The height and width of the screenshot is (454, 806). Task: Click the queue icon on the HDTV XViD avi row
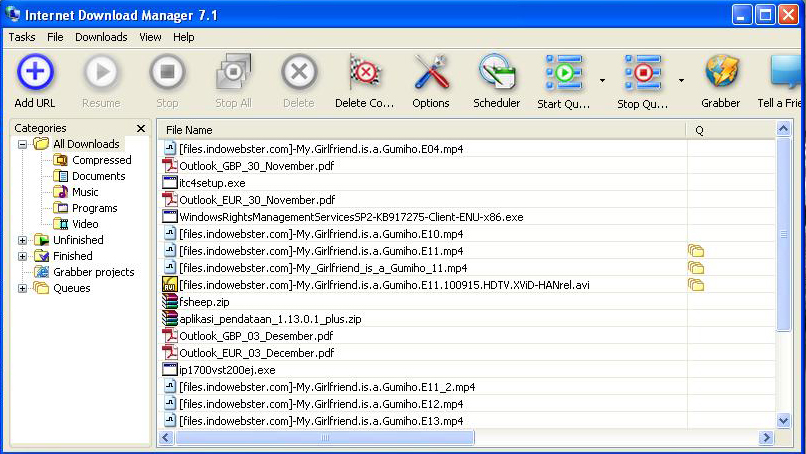click(x=696, y=285)
